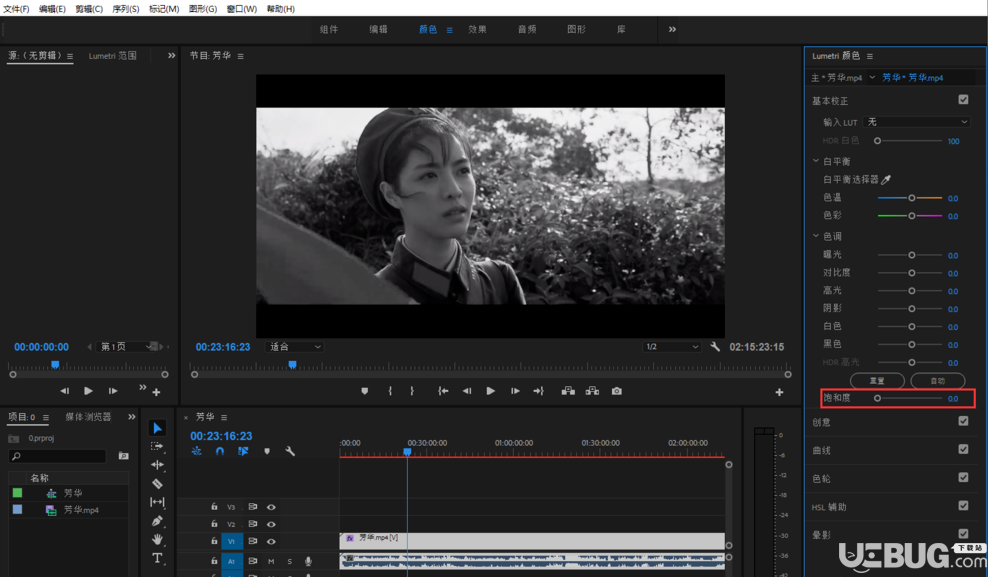Add marker in program monitor

point(364,391)
